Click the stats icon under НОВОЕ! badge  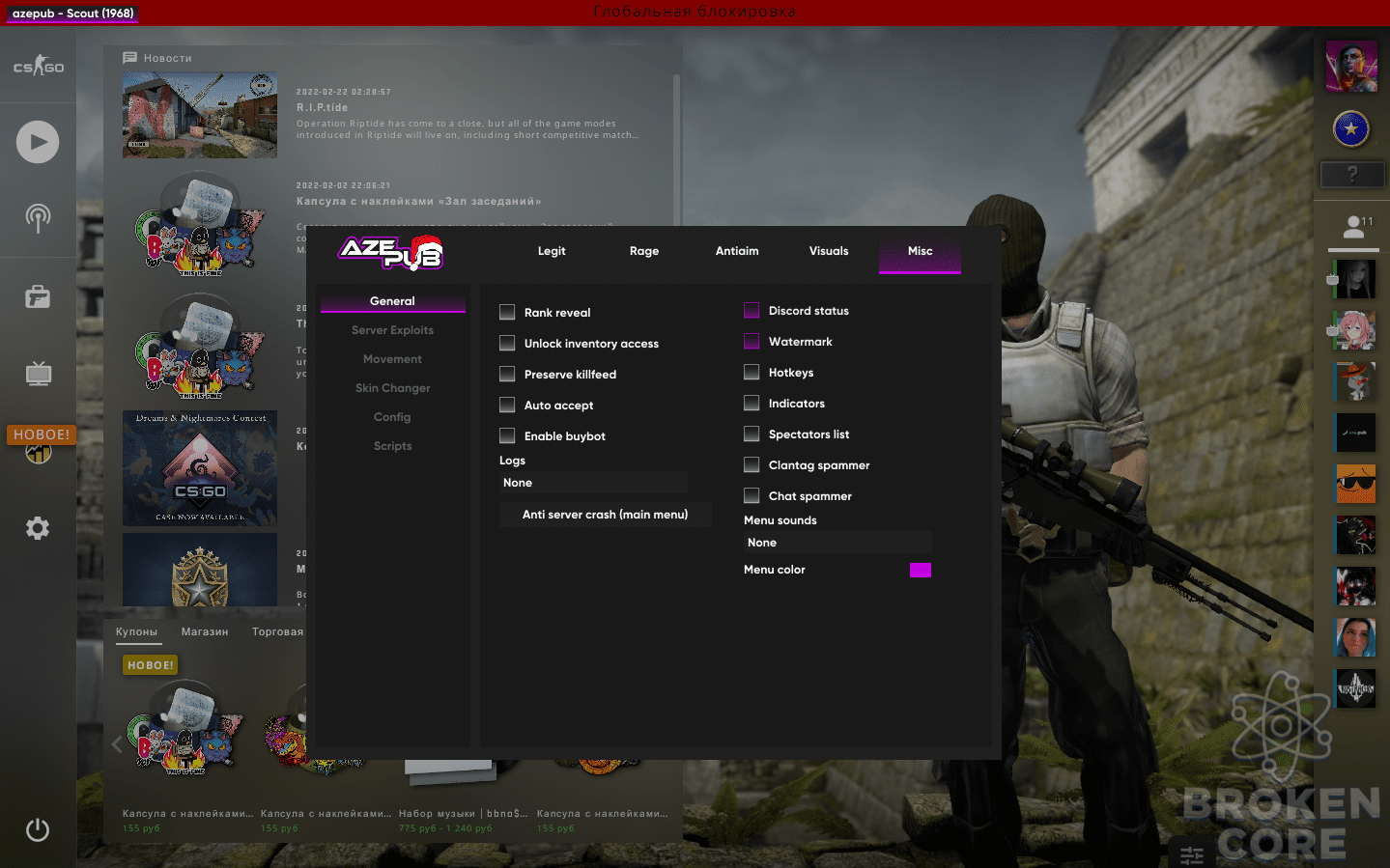click(x=38, y=454)
